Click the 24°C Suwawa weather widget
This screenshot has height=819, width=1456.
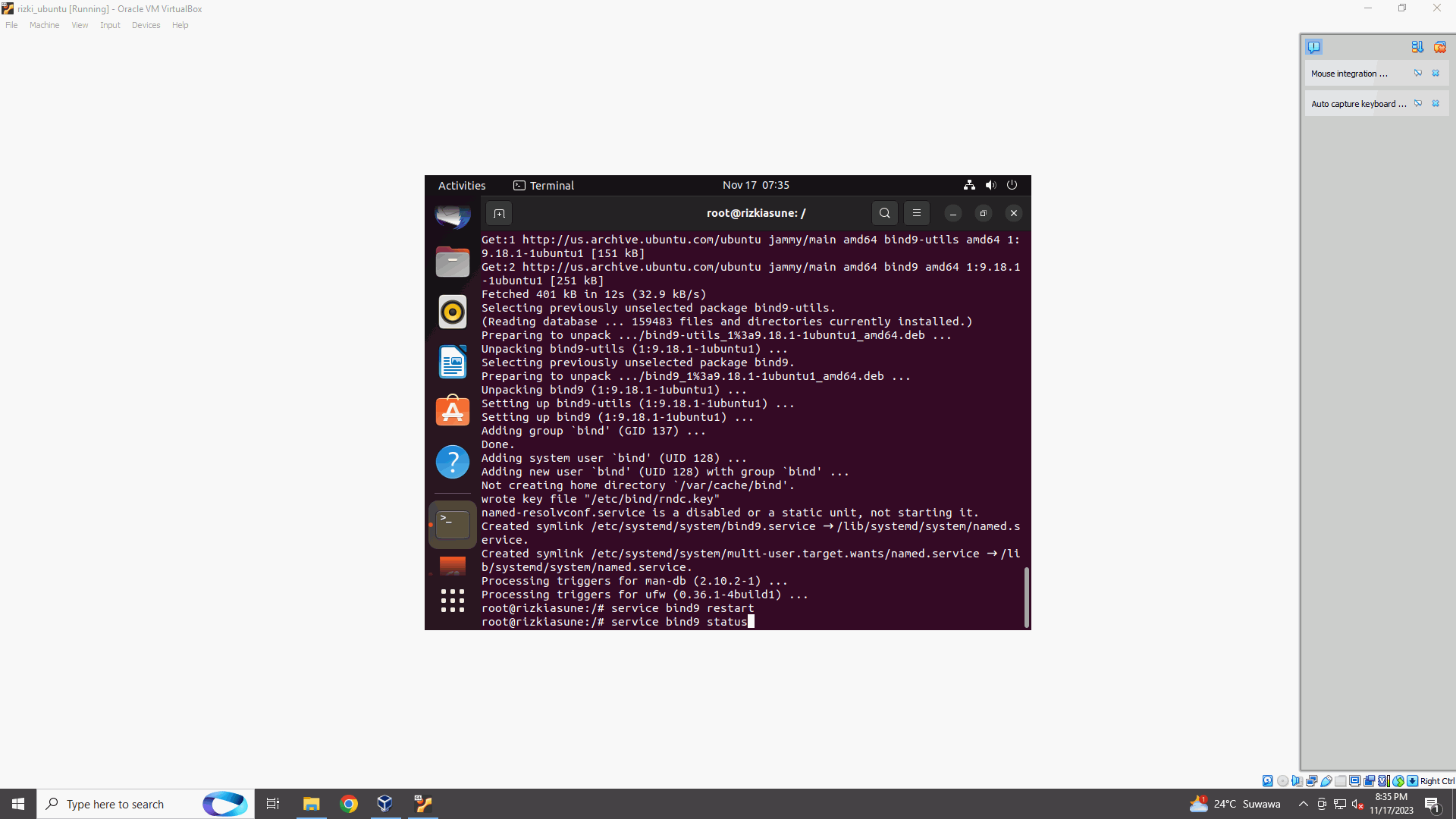coord(1235,804)
